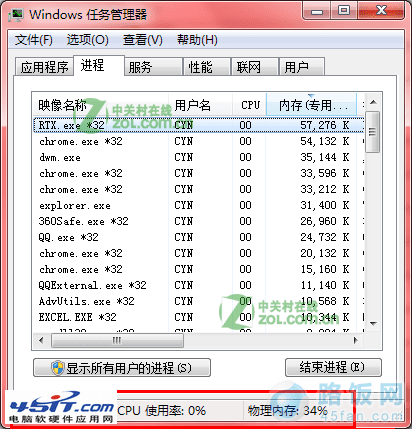412x429 pixels.
Task: Select chrome.exe process using 33,212 K
Action: tap(199, 189)
